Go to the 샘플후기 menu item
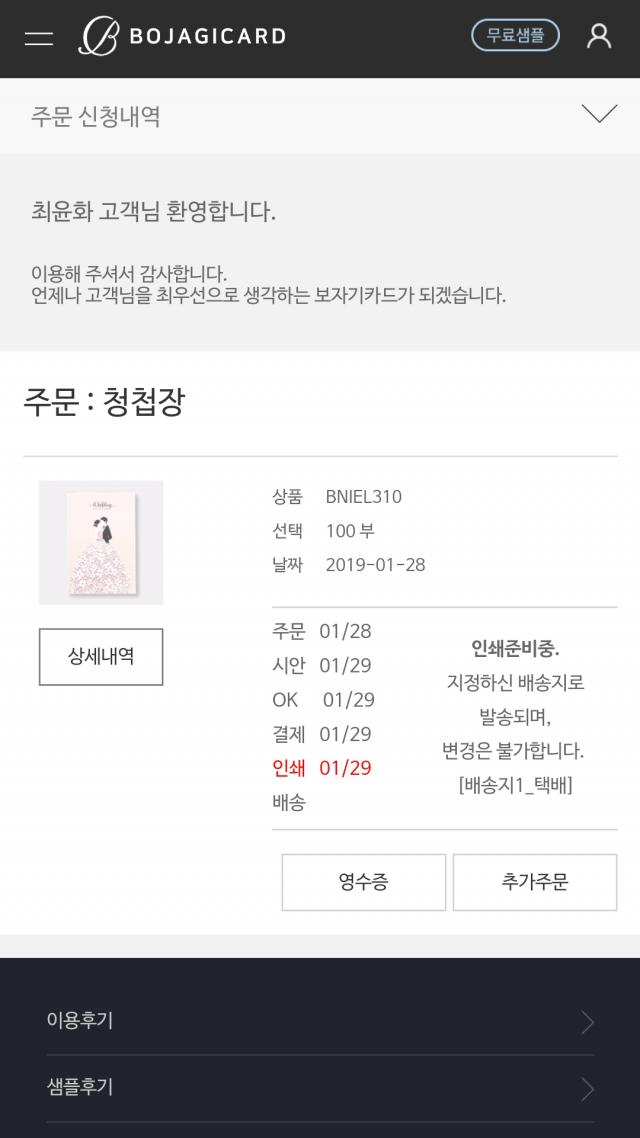The height and width of the screenshot is (1138, 640). click(x=80, y=1088)
